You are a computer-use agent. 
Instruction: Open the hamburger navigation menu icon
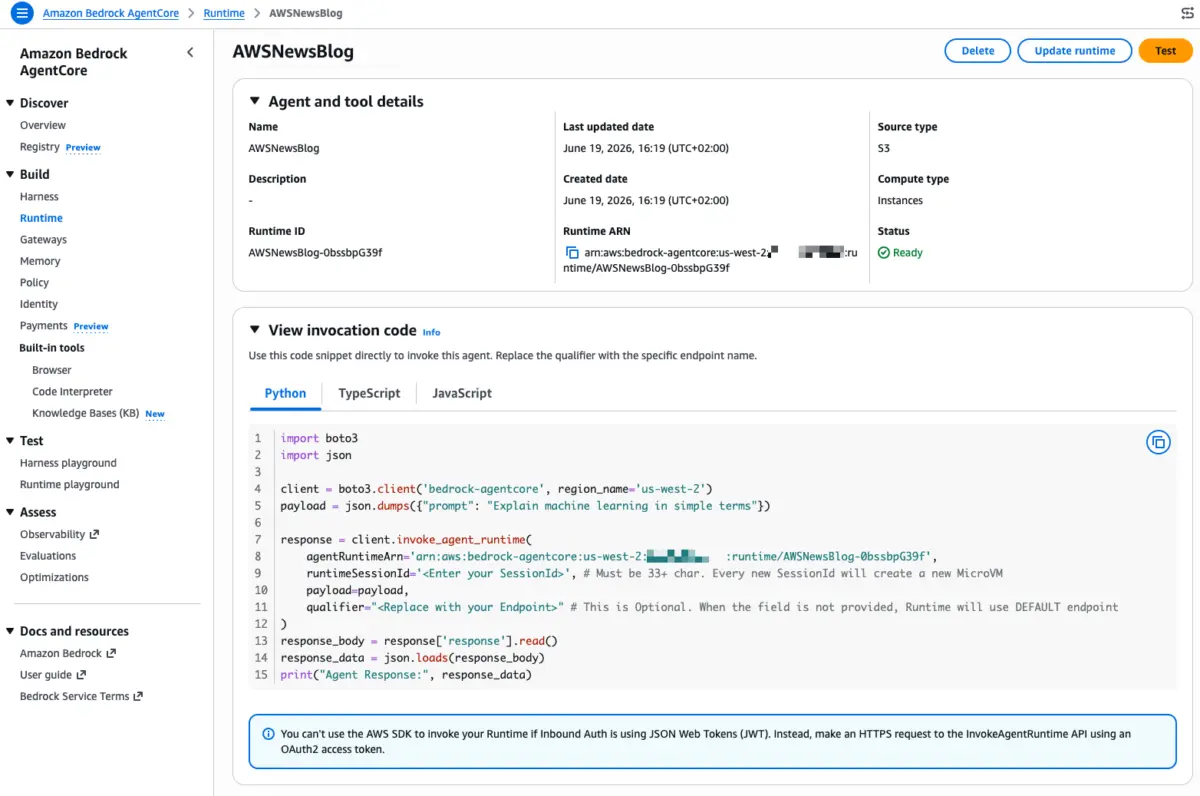(x=21, y=13)
